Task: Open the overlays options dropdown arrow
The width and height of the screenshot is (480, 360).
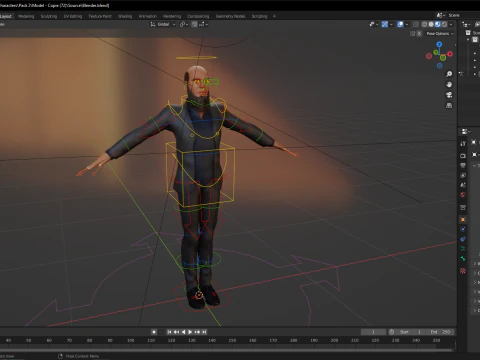Action: click(x=407, y=24)
